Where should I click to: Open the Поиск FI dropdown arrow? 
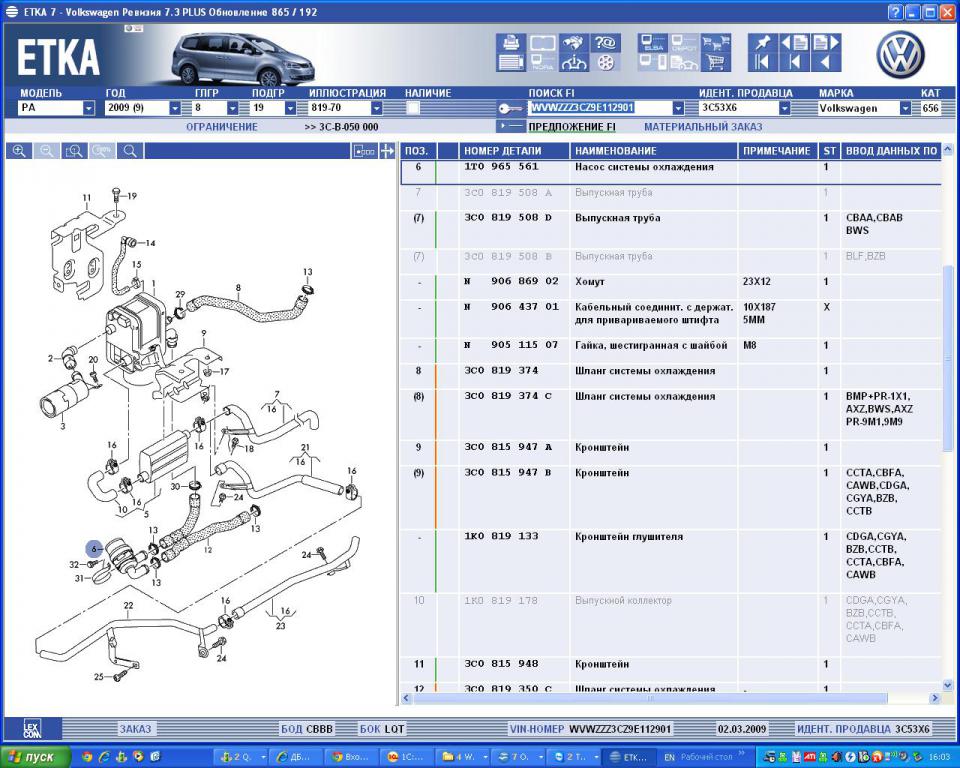(678, 108)
